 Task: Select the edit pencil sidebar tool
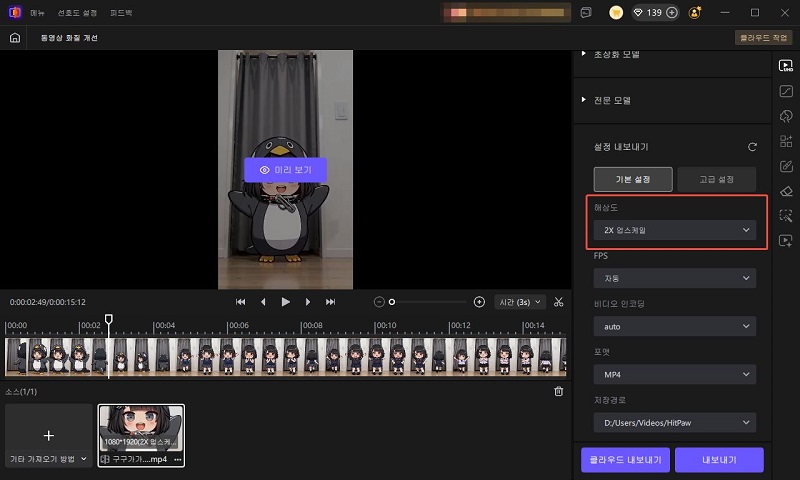tap(786, 166)
